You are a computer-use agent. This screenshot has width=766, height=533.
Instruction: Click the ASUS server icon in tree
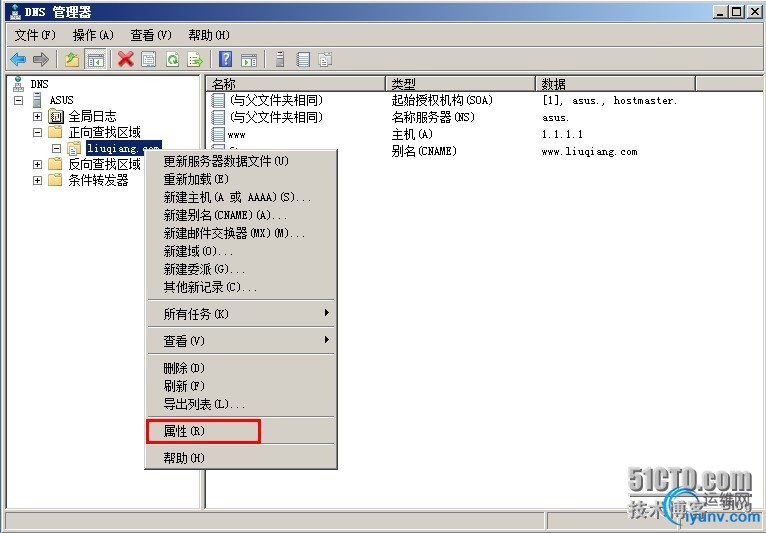click(x=38, y=100)
